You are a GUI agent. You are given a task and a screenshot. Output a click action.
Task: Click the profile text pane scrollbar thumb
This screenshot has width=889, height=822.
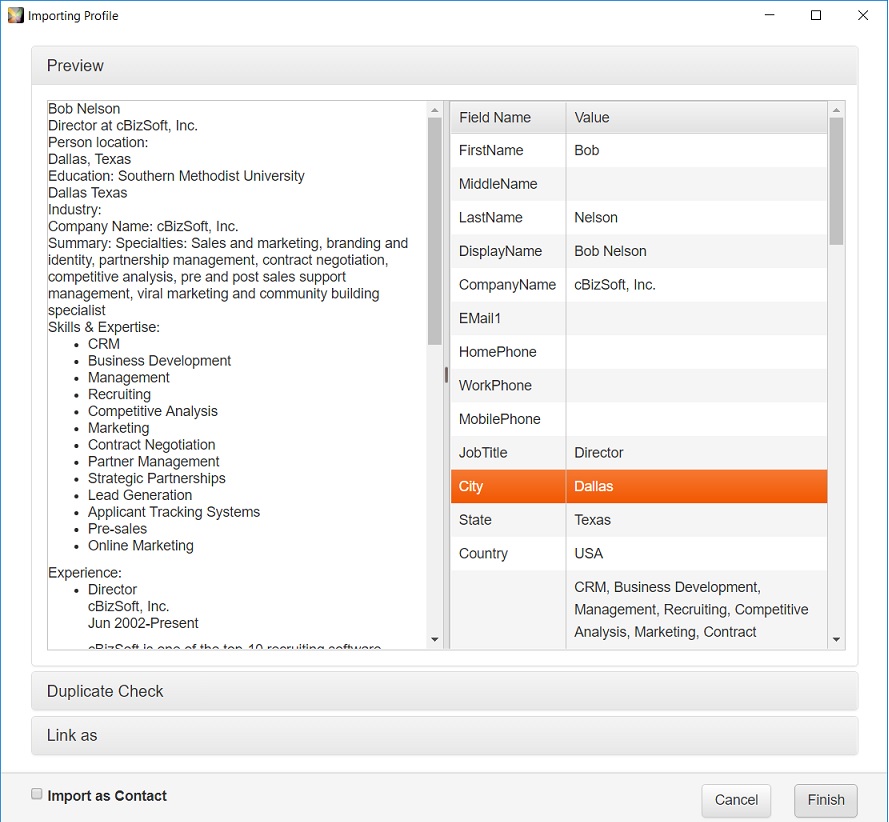click(435, 231)
